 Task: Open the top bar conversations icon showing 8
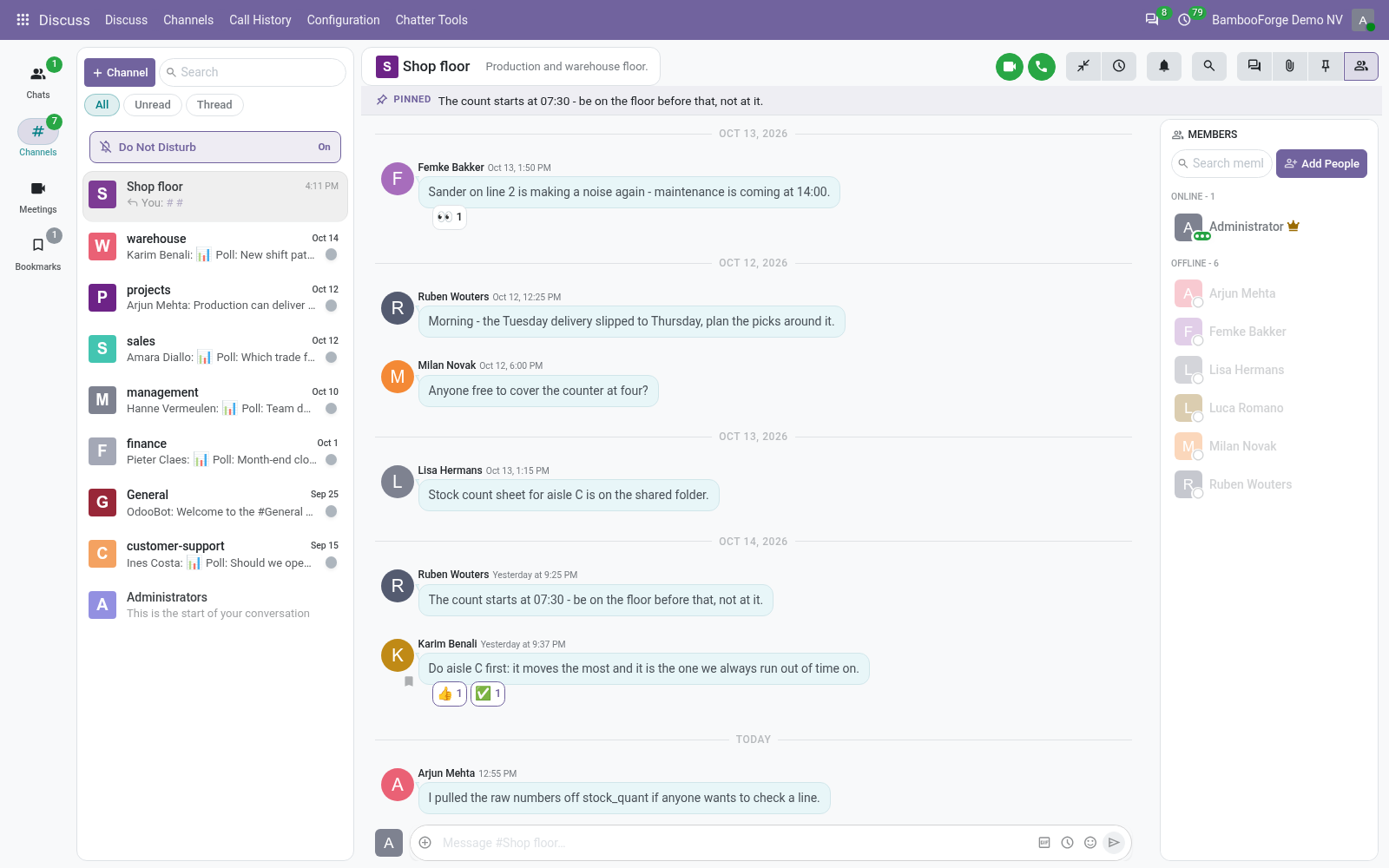coord(1152,19)
